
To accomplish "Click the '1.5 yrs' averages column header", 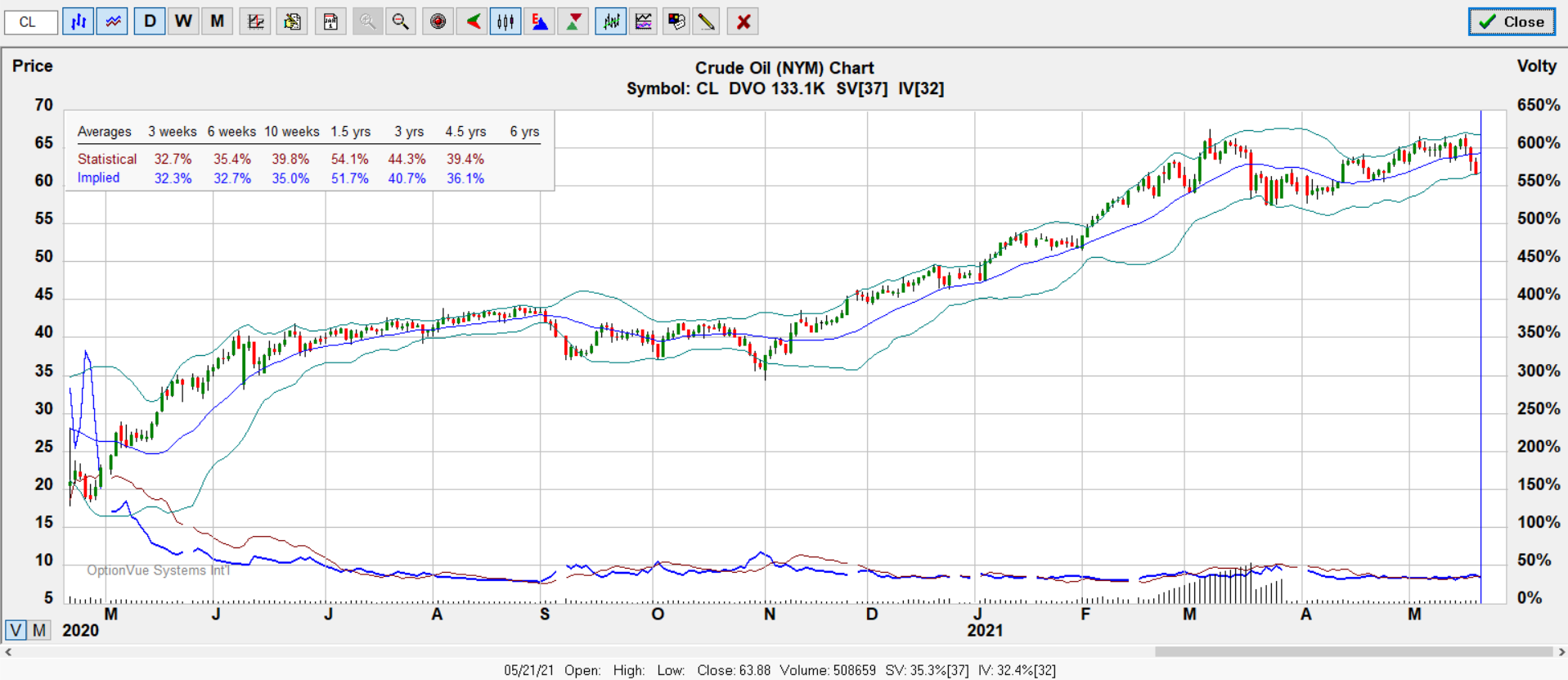I will (x=351, y=132).
